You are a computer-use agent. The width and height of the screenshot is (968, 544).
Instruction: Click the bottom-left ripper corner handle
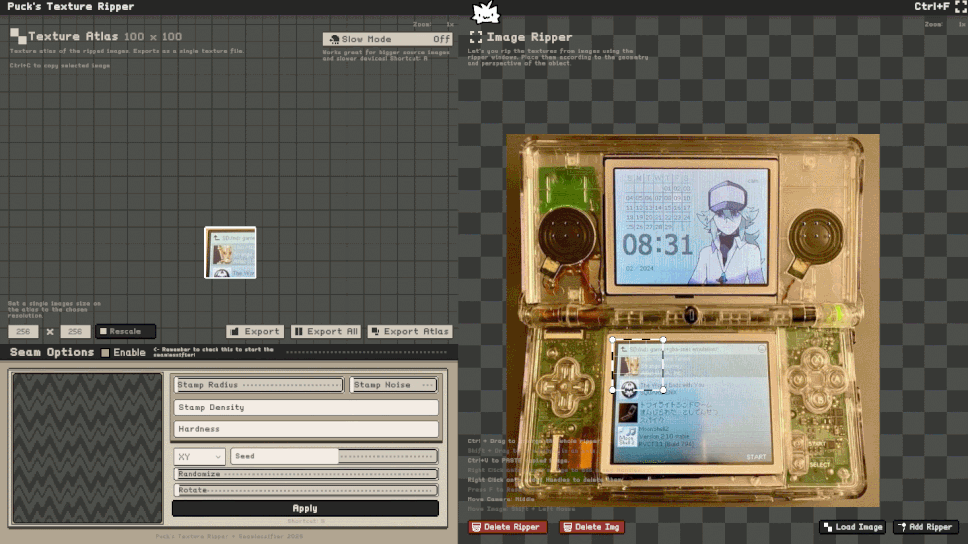pyautogui.click(x=612, y=390)
